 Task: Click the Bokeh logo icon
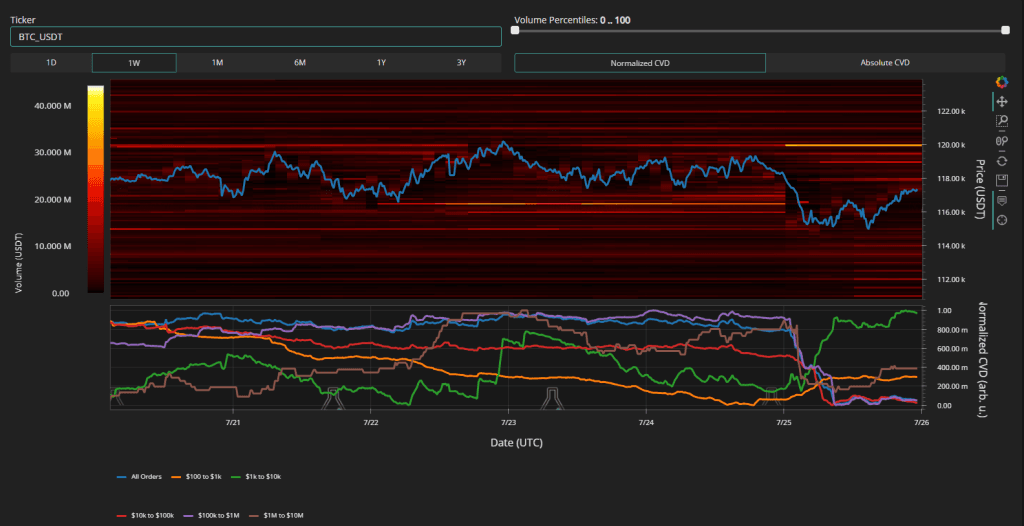point(1001,82)
